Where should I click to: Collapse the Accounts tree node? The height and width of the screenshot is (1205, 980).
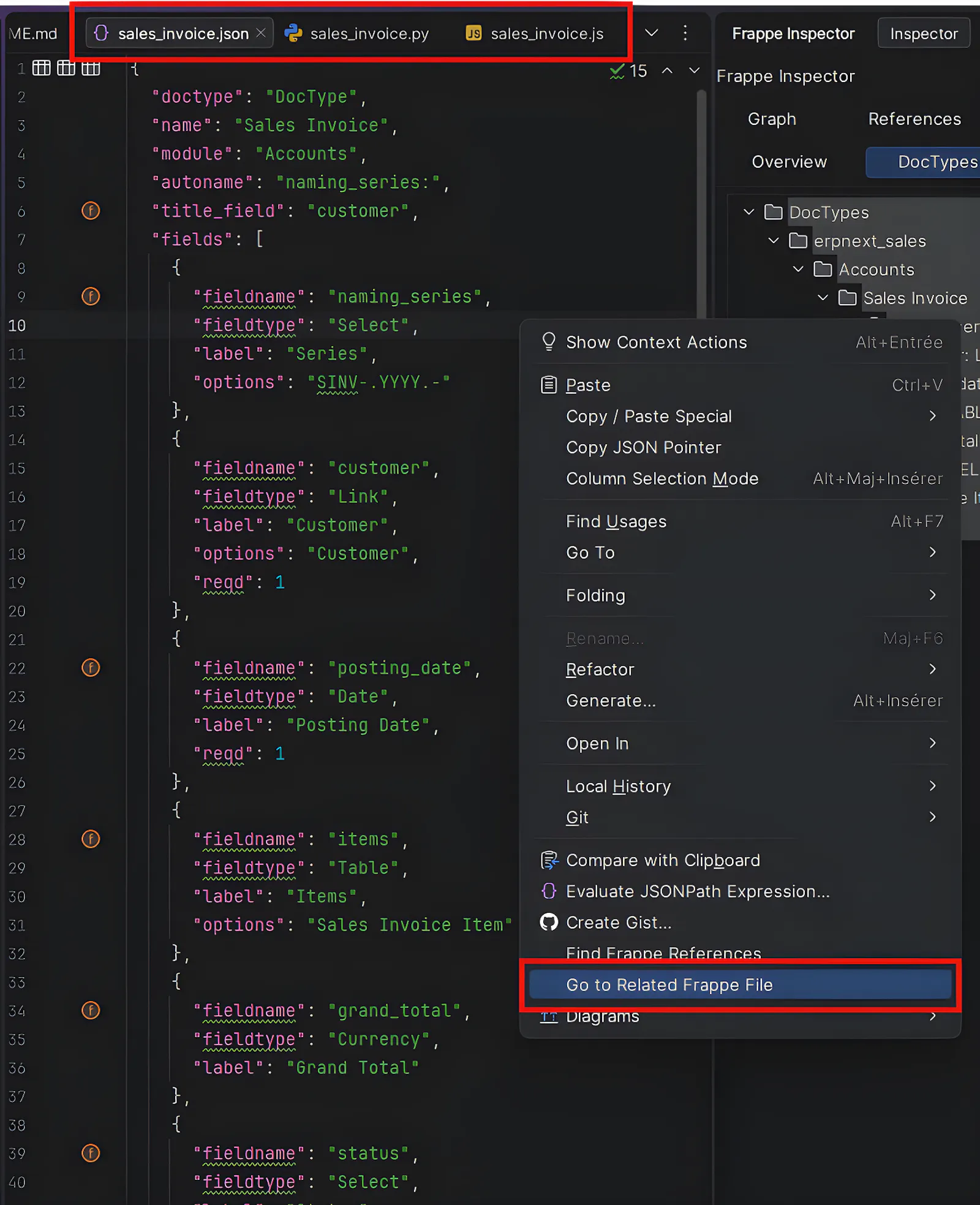(x=798, y=269)
